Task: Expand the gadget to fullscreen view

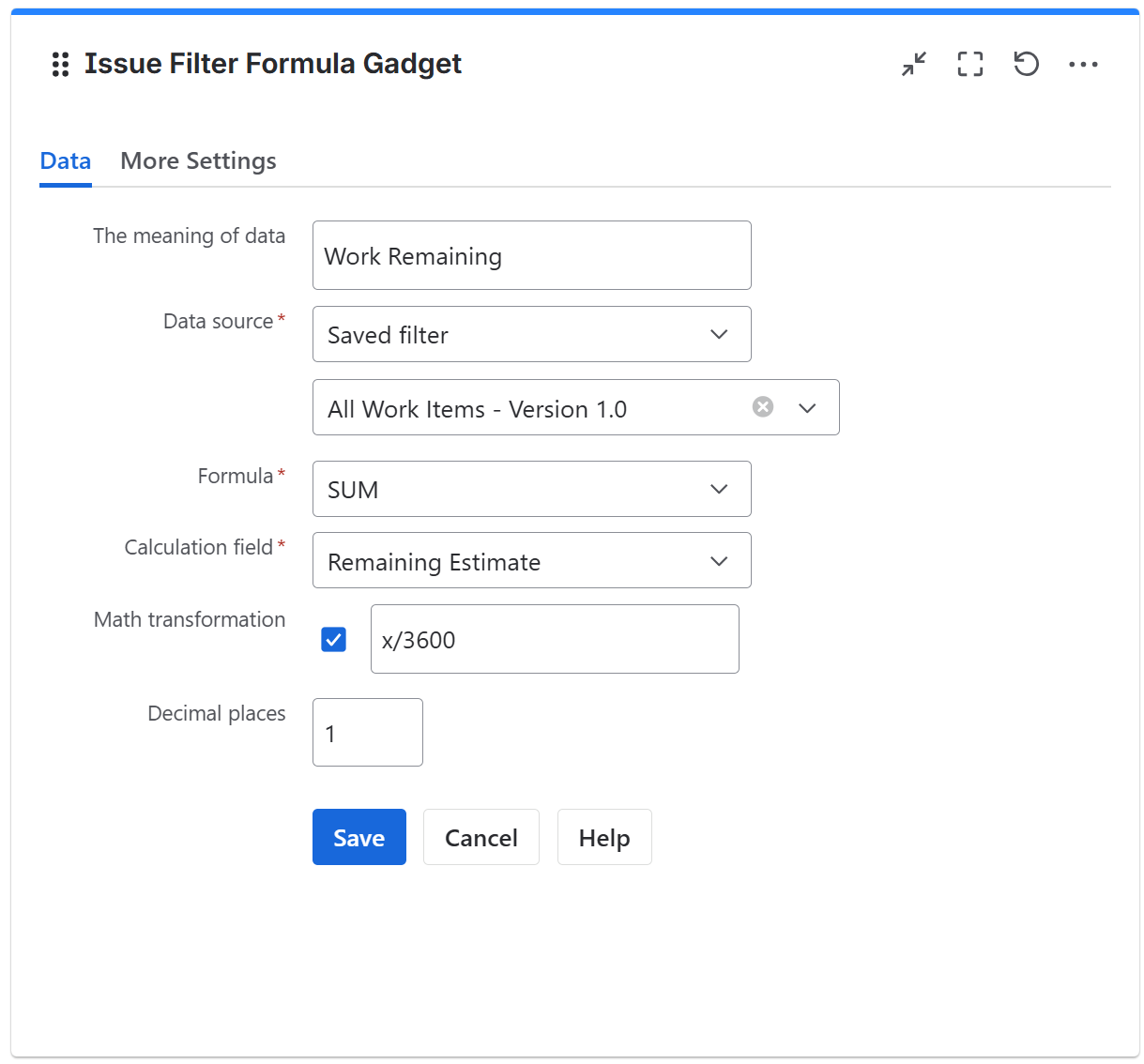Action: click(x=969, y=64)
